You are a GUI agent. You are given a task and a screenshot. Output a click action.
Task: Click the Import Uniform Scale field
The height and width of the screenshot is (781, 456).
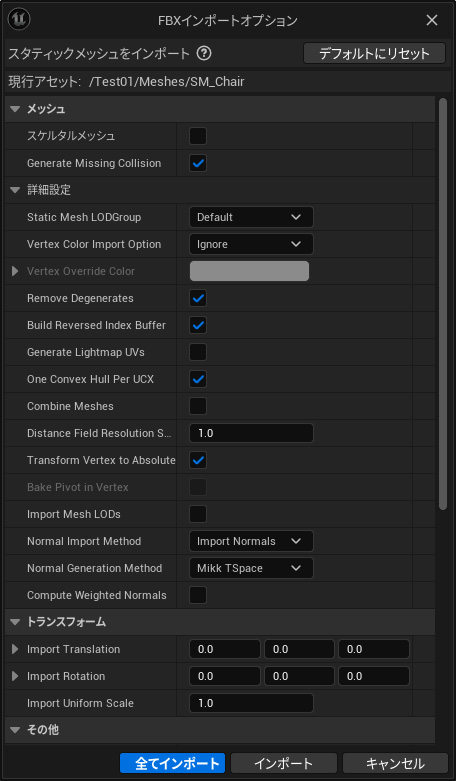[x=251, y=703]
